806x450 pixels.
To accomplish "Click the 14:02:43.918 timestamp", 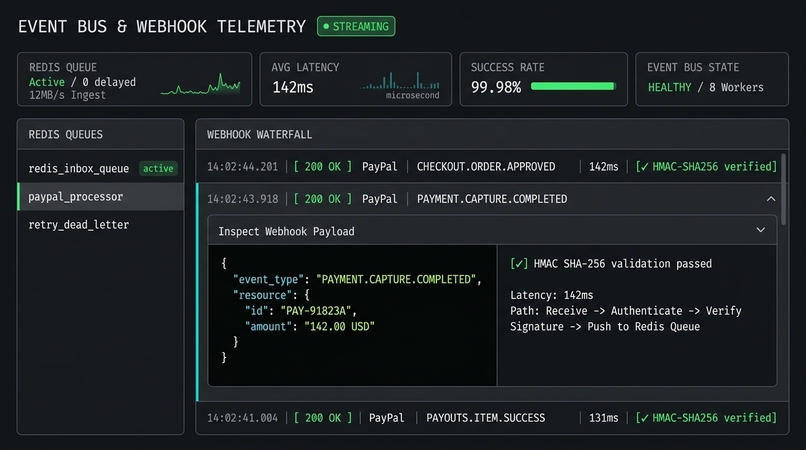I will pyautogui.click(x=242, y=199).
